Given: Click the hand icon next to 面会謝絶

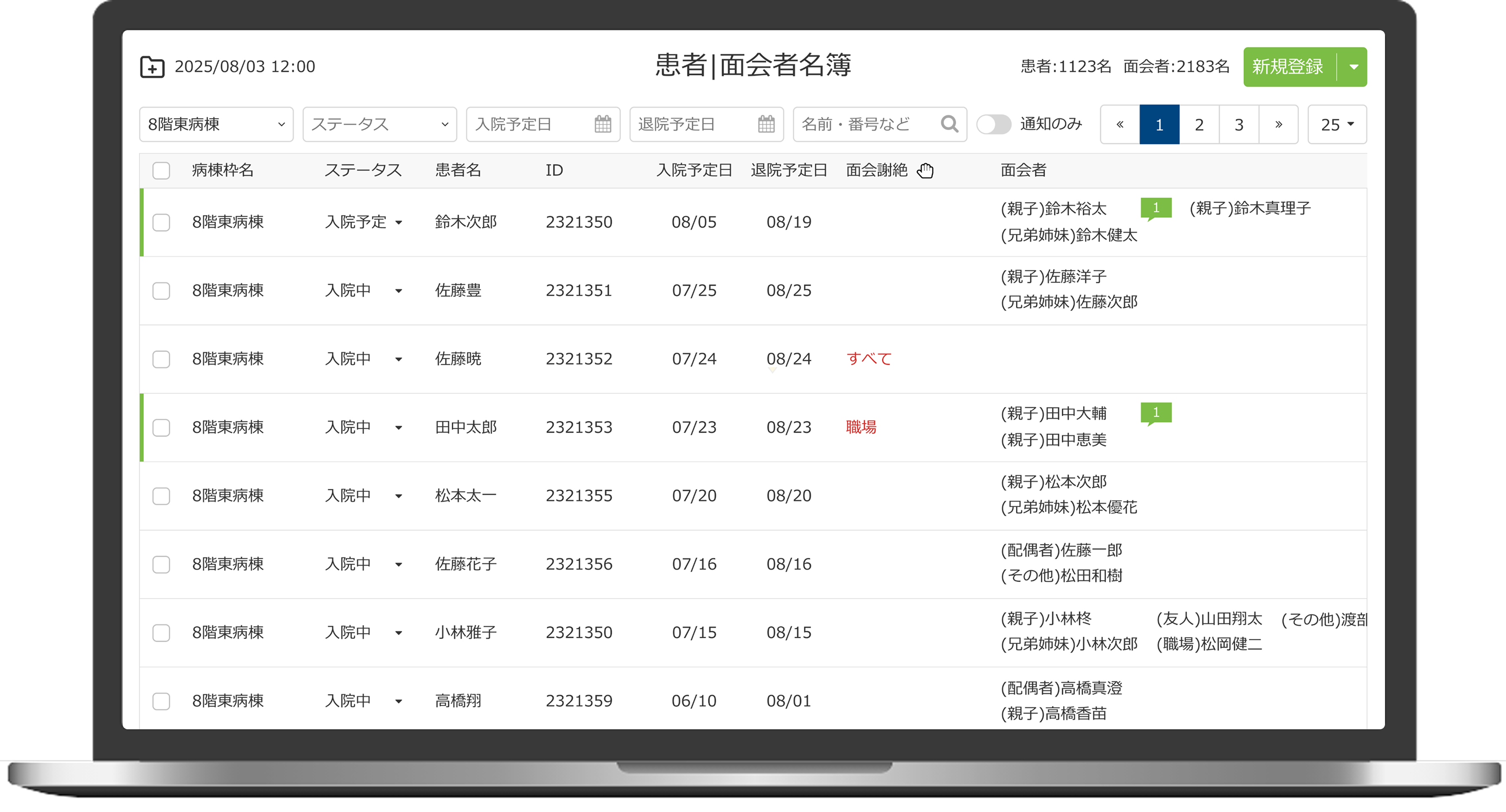Looking at the screenshot, I should [x=925, y=171].
